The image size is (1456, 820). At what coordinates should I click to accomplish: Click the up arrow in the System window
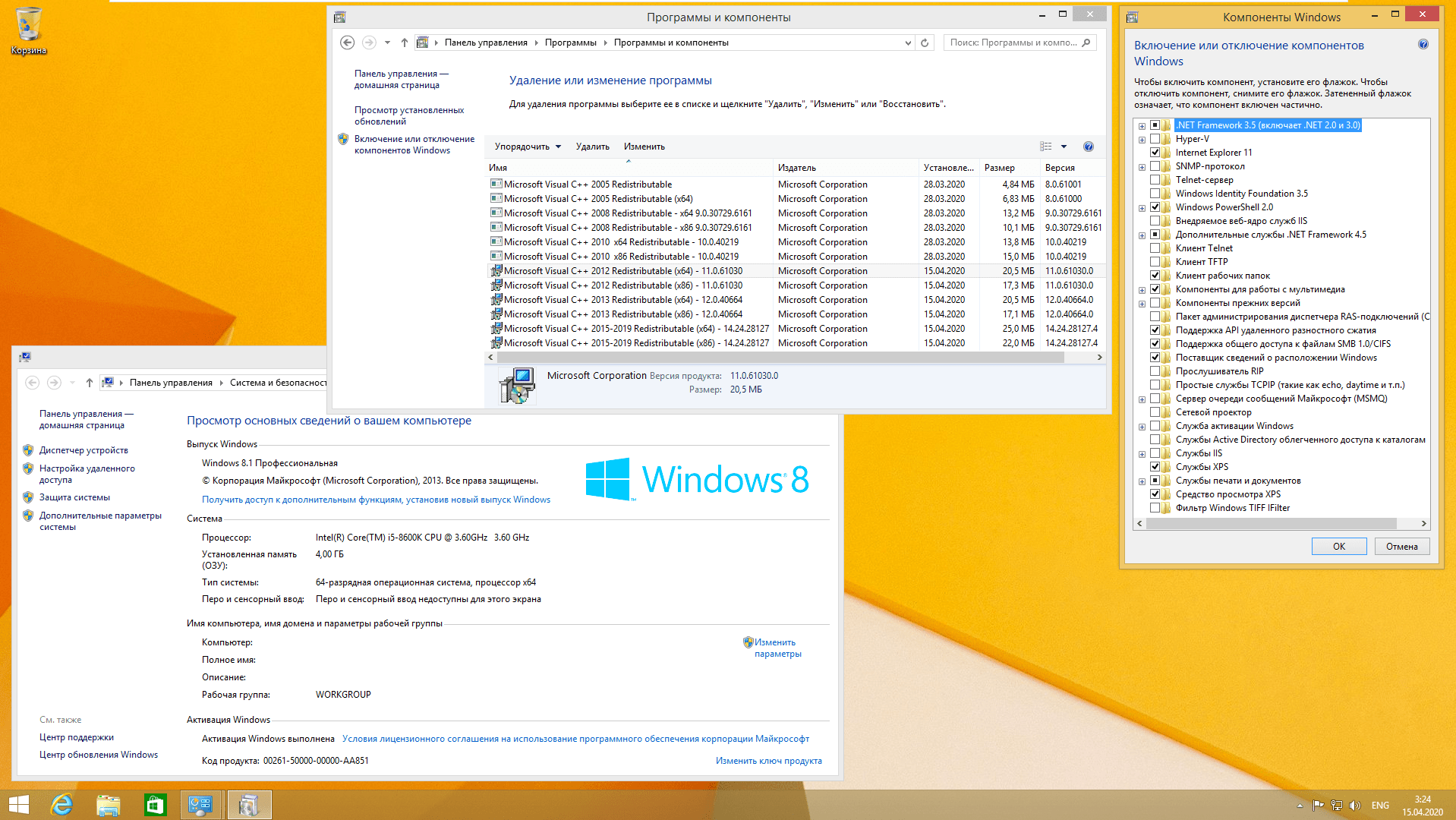90,383
